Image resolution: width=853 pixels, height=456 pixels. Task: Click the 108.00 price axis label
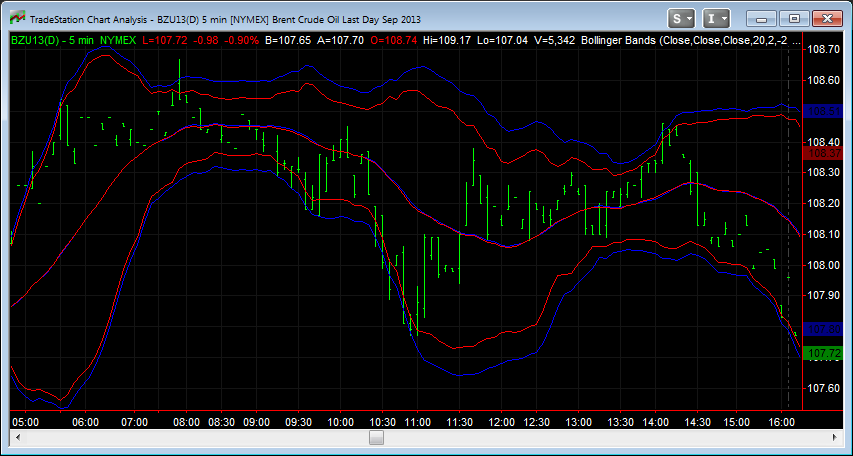tap(825, 265)
